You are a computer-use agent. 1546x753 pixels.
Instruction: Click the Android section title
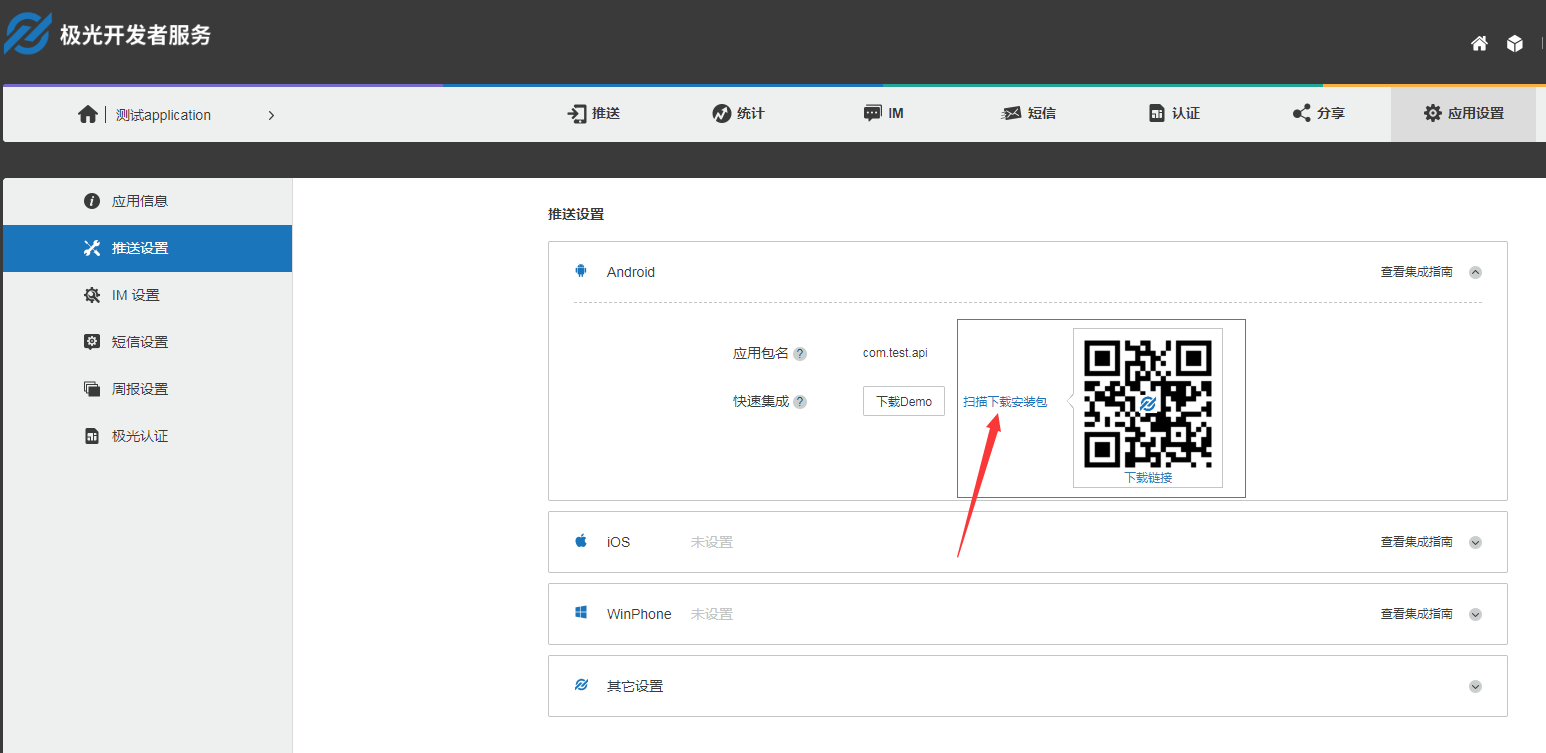point(631,272)
